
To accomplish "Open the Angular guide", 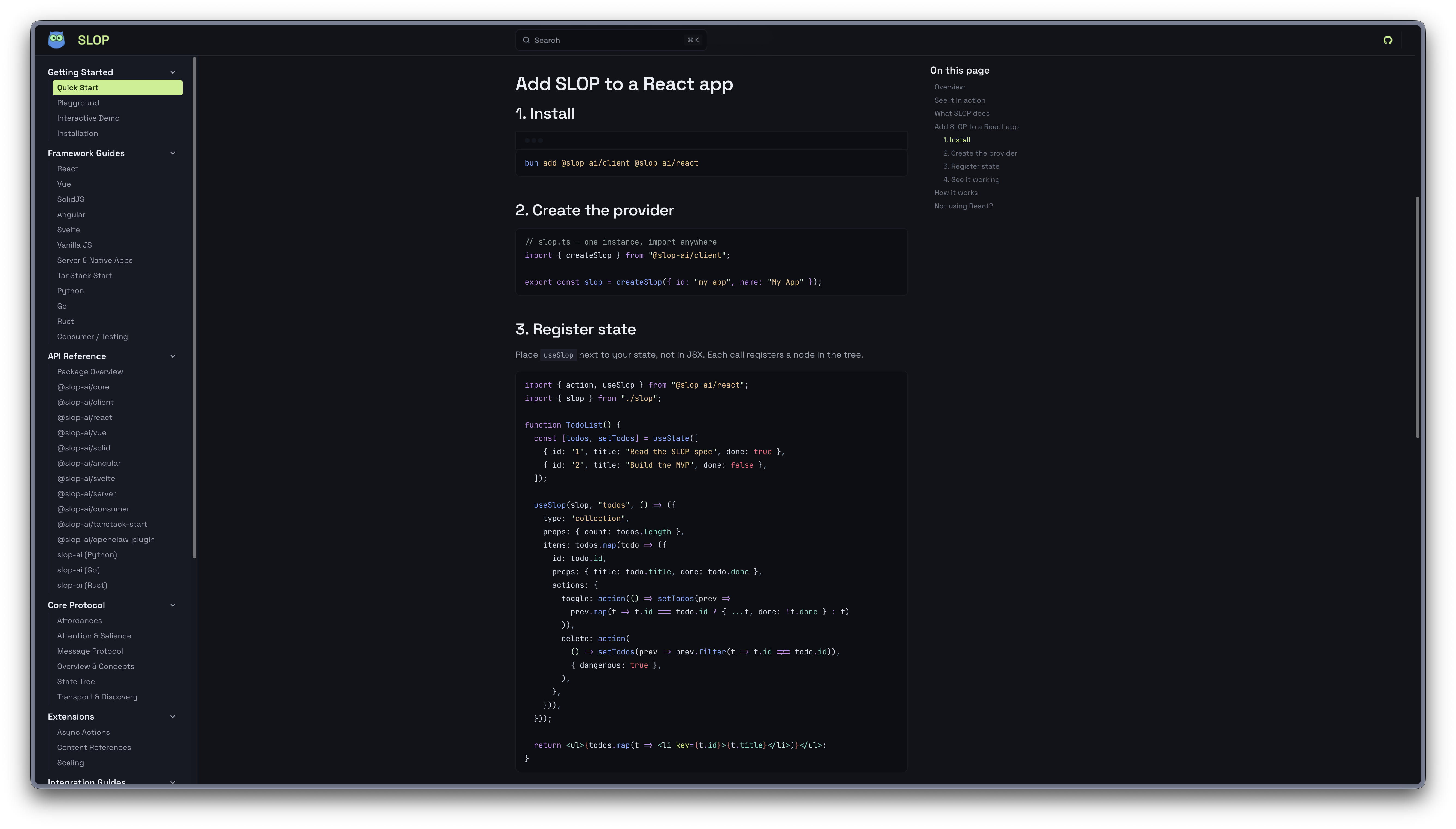I will [71, 215].
